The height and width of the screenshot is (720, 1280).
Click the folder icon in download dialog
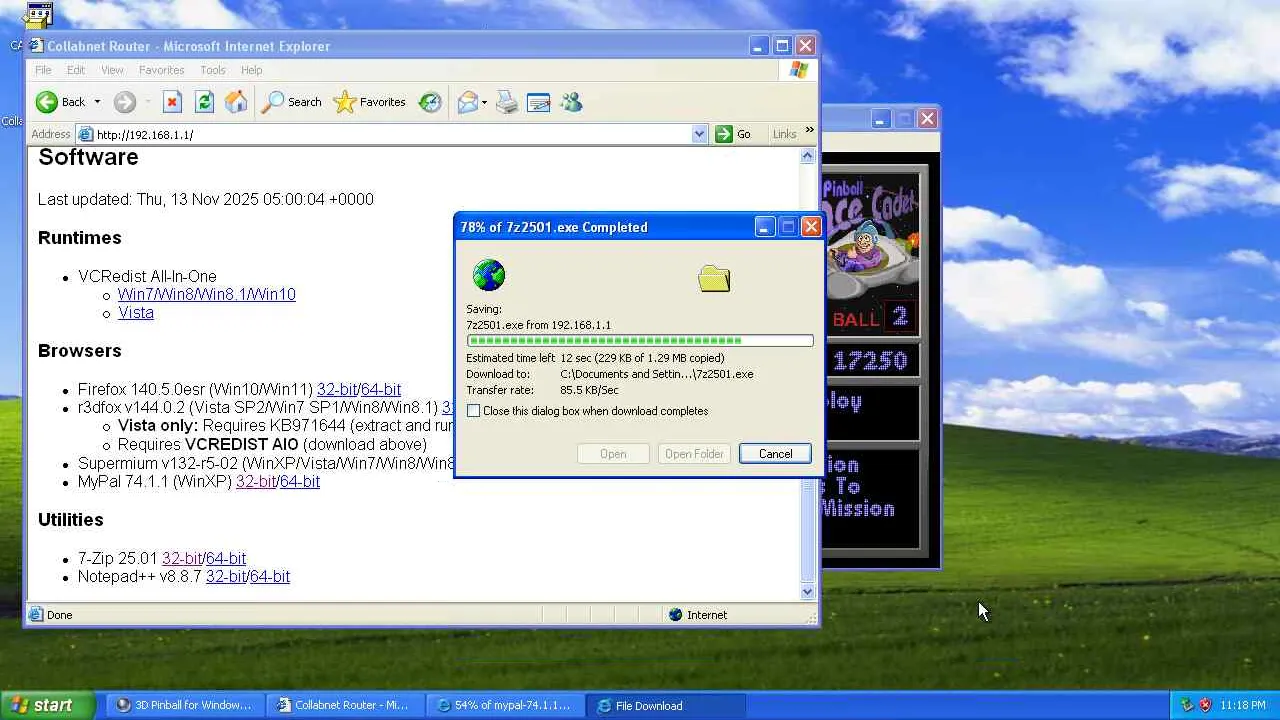(x=714, y=278)
